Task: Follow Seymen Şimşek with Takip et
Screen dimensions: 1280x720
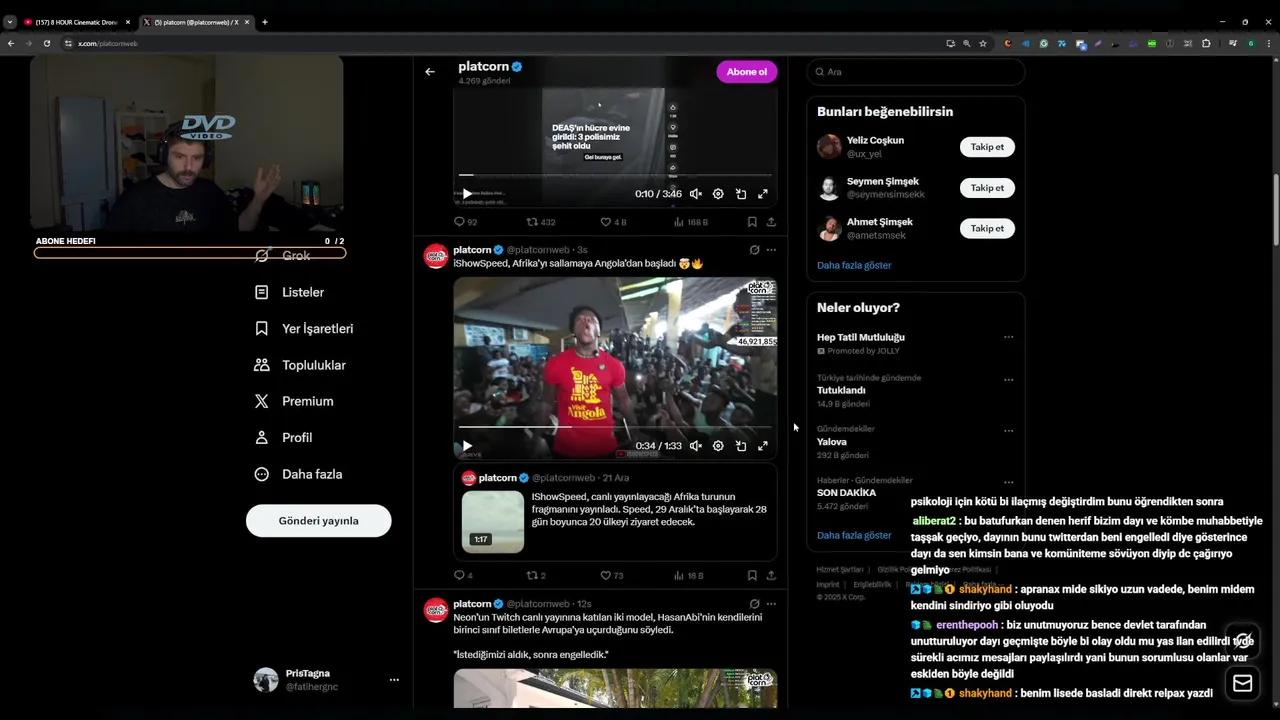Action: [x=987, y=188]
